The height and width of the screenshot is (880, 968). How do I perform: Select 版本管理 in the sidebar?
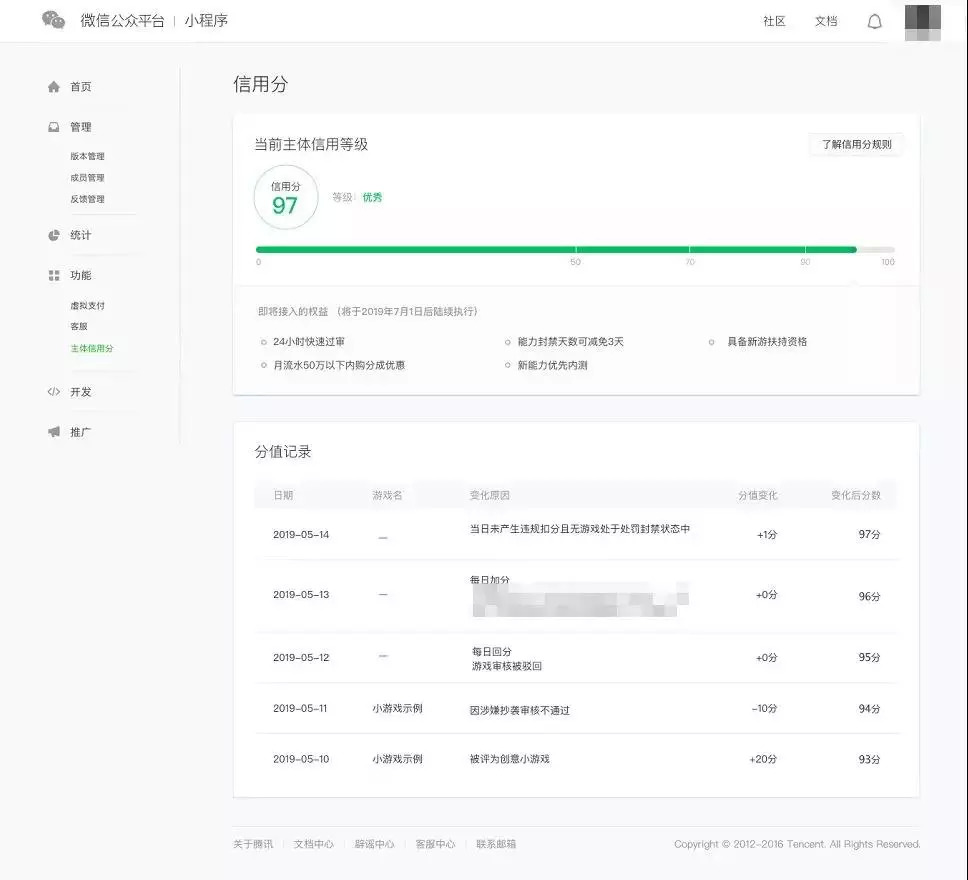click(87, 156)
